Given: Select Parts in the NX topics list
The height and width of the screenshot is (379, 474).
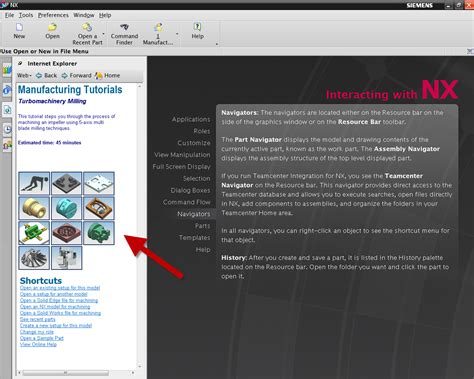Looking at the screenshot, I should [202, 226].
